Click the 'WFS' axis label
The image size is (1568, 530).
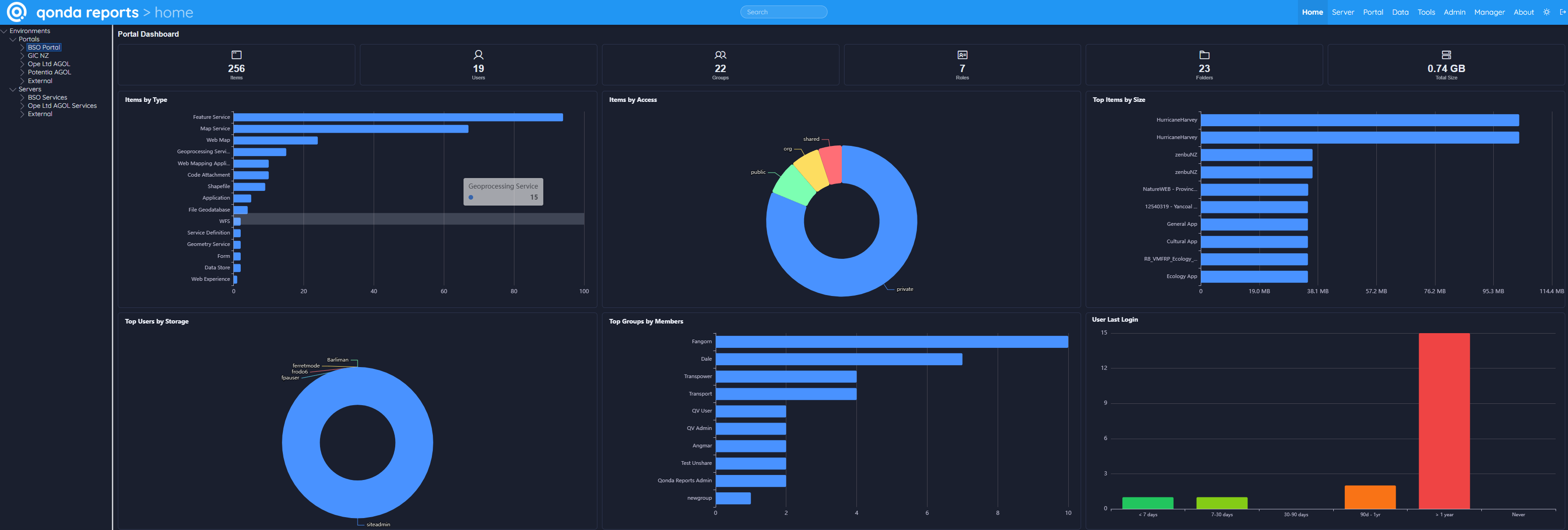(x=225, y=222)
